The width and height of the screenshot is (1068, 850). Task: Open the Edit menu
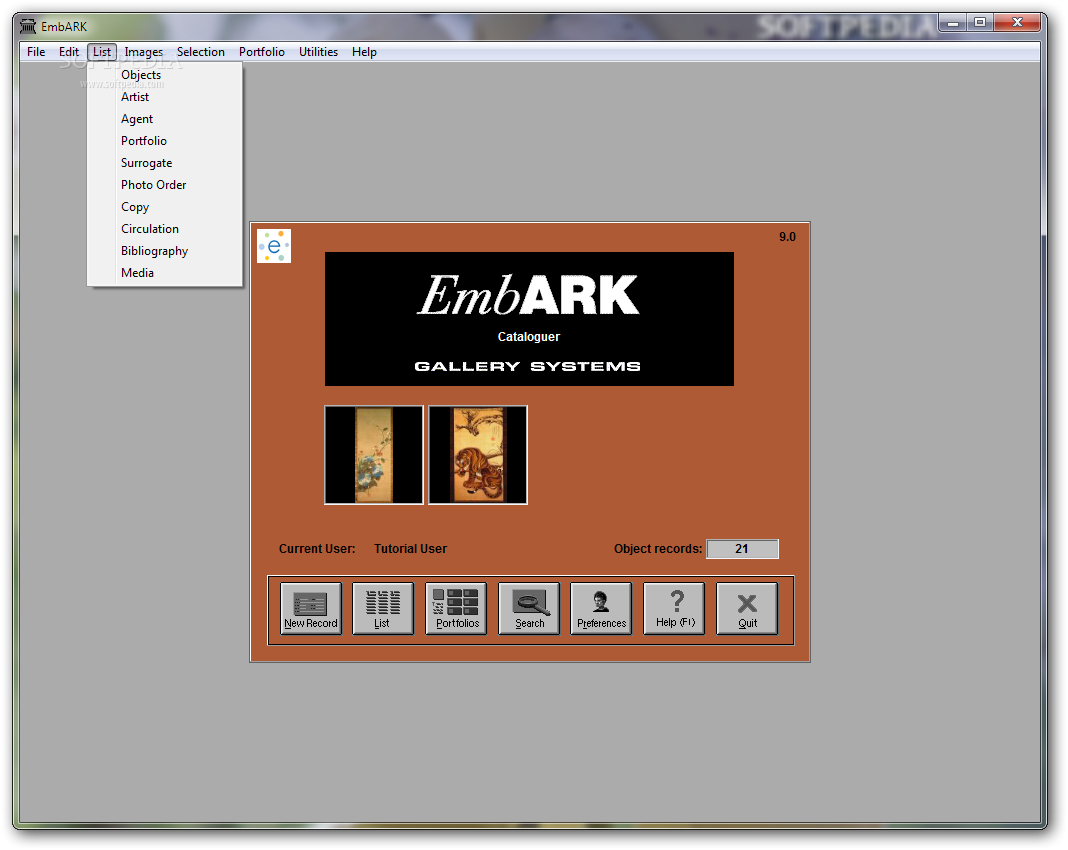[x=69, y=52]
